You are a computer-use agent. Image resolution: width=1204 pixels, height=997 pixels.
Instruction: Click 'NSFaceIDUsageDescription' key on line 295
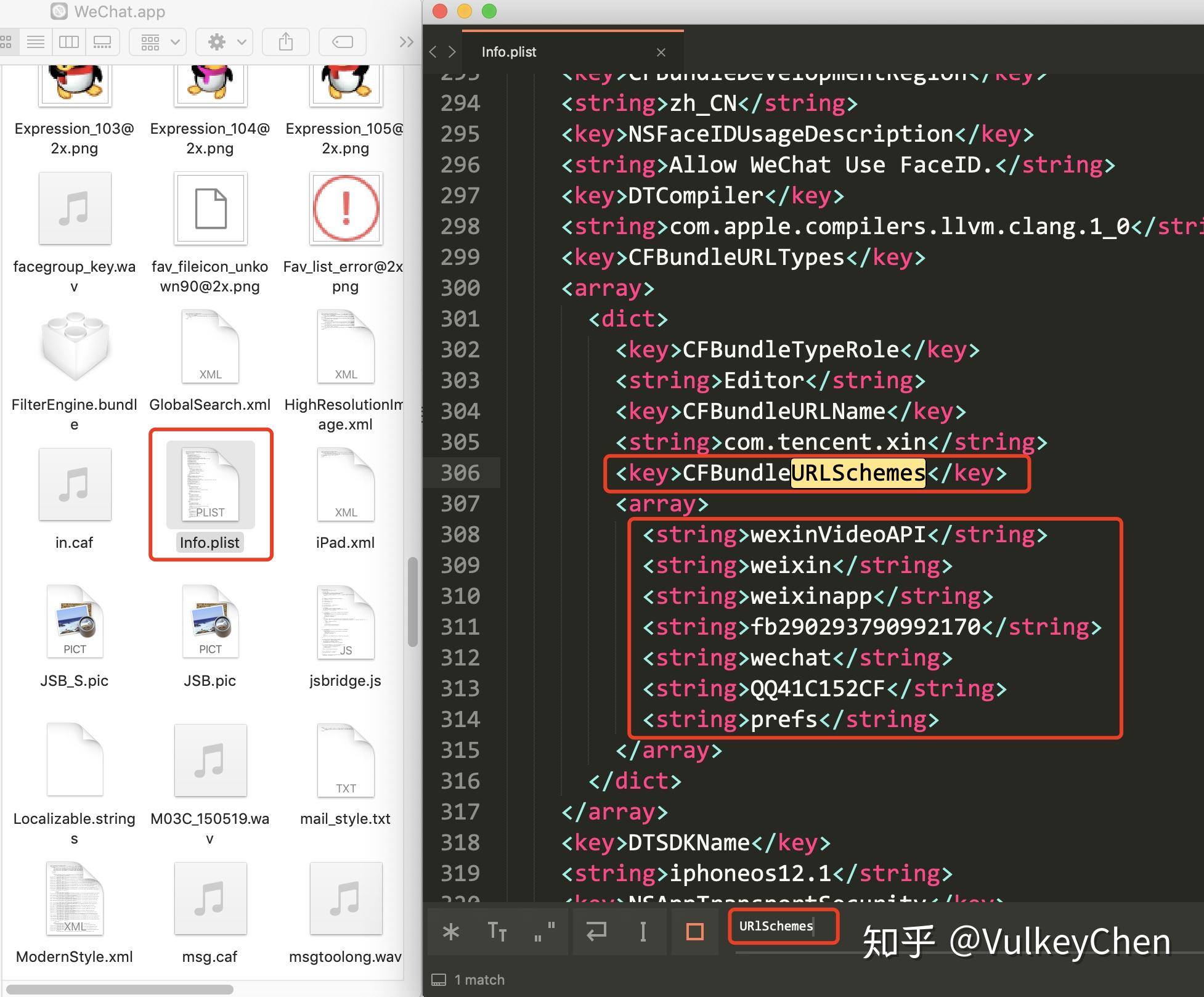point(791,134)
